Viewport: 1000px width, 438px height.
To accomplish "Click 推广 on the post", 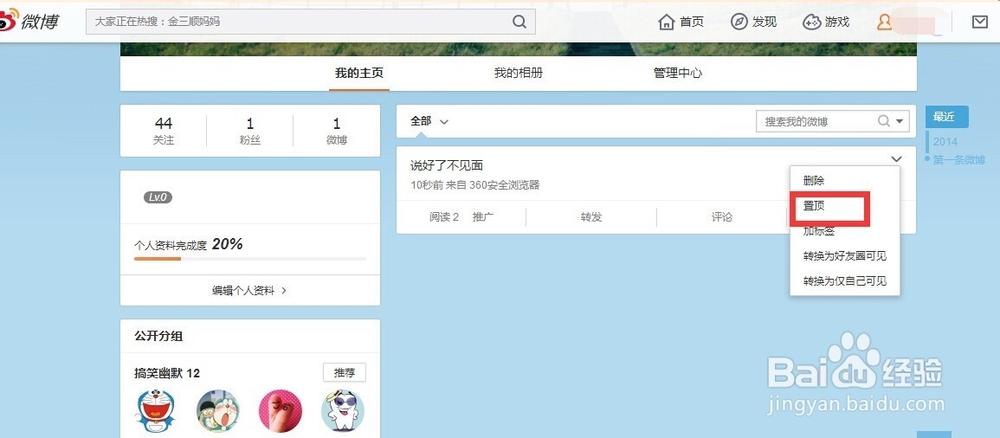I will (483, 217).
